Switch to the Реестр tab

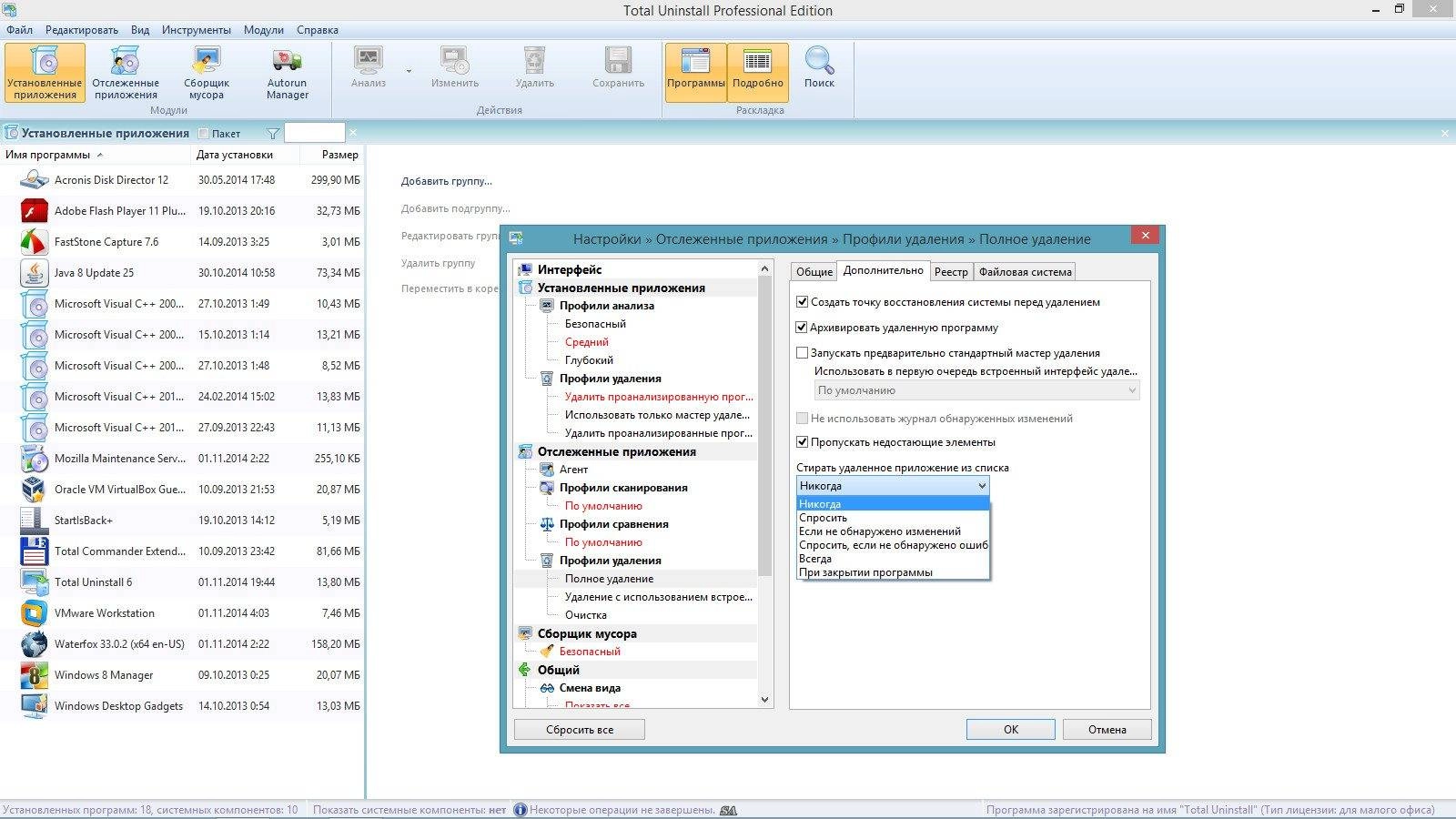(x=951, y=272)
